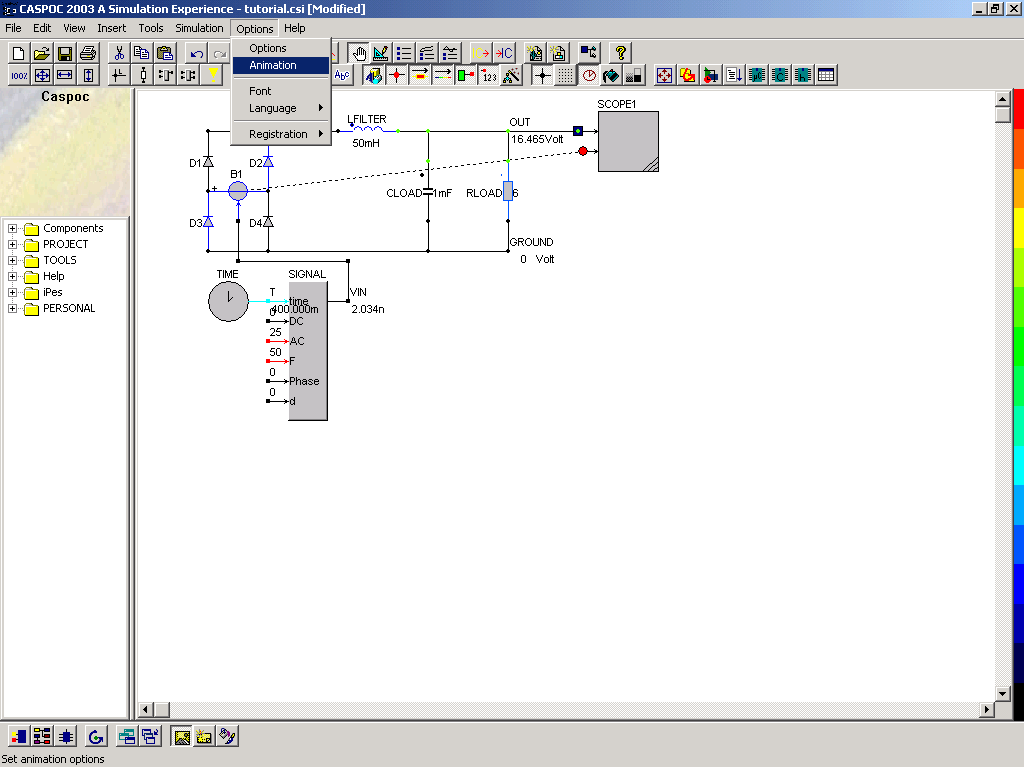
Task: Click the arrow-into-IC red icon
Action: tap(504, 53)
